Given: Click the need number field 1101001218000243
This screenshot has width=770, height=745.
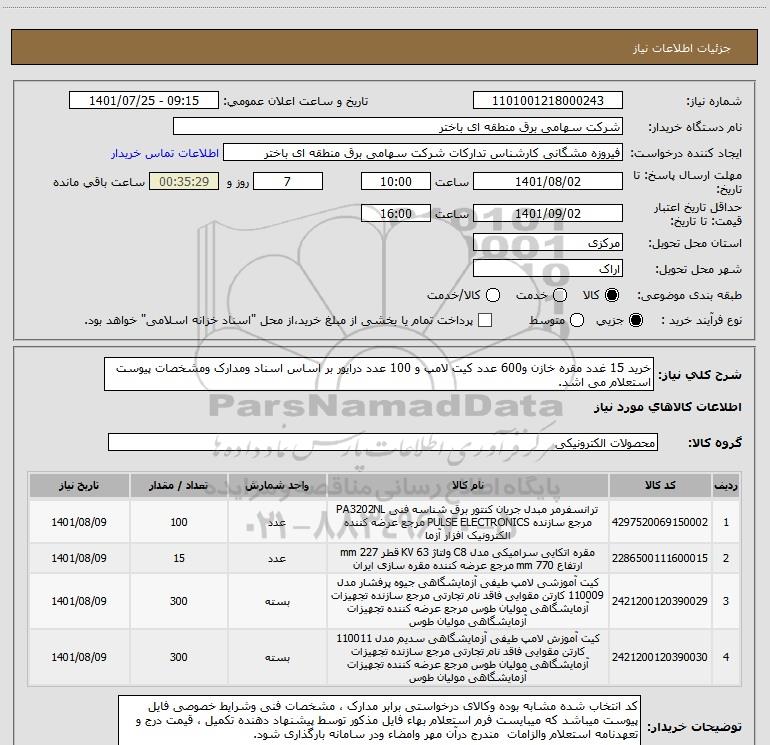Looking at the screenshot, I should click(548, 101).
